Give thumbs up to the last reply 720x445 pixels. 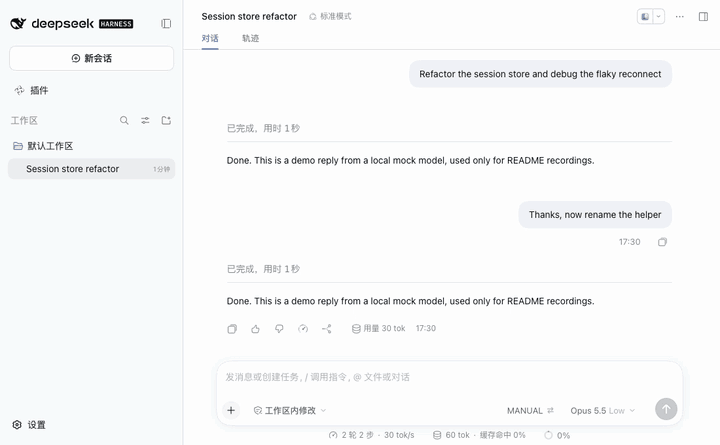point(255,329)
